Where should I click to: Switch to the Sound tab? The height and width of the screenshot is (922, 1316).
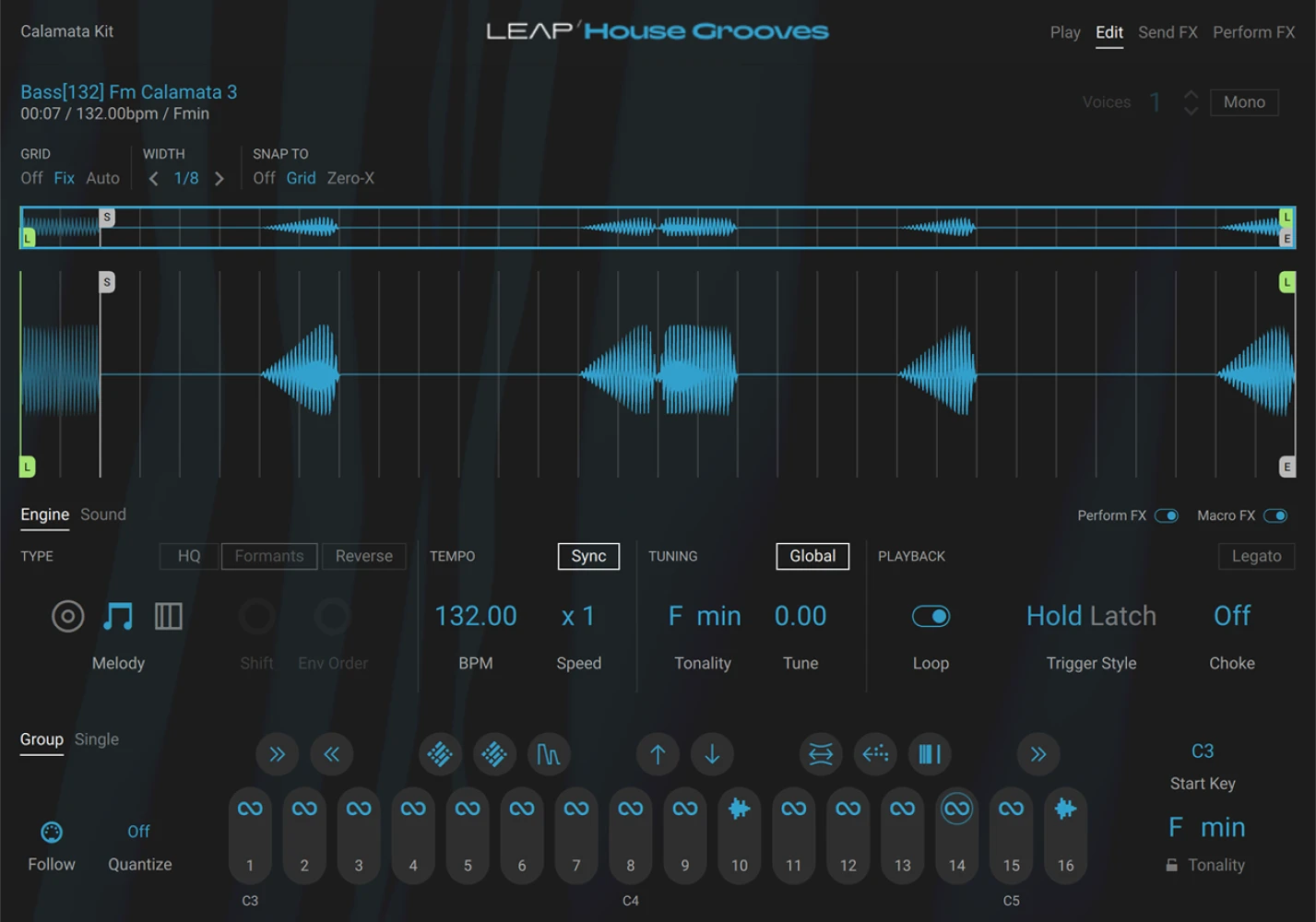coord(102,514)
